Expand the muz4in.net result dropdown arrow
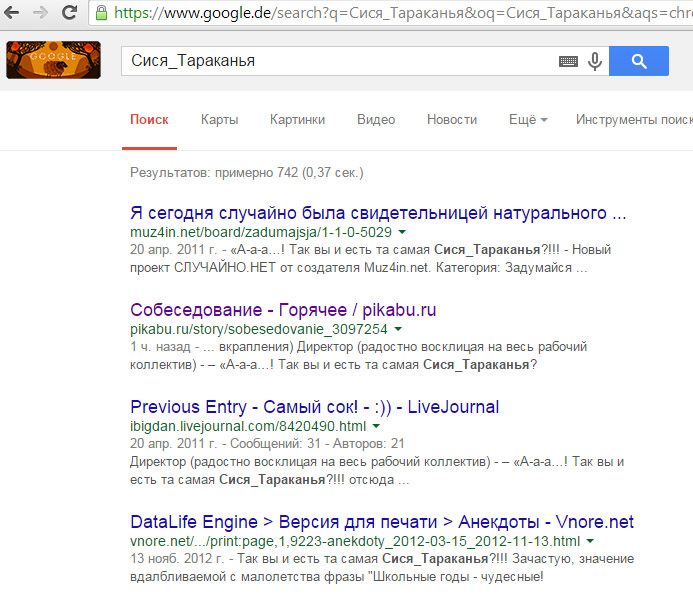 click(x=401, y=232)
